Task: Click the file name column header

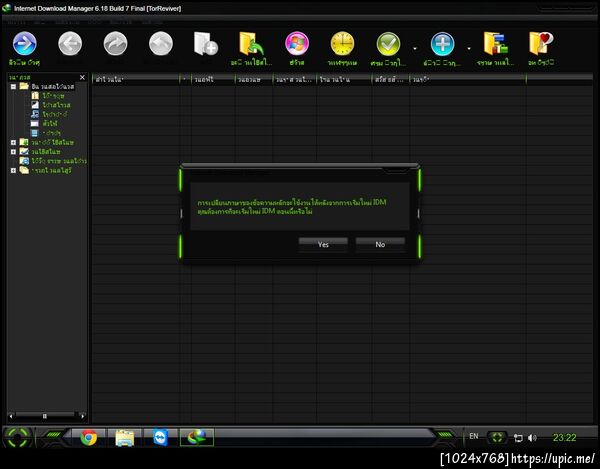Action: 135,79
